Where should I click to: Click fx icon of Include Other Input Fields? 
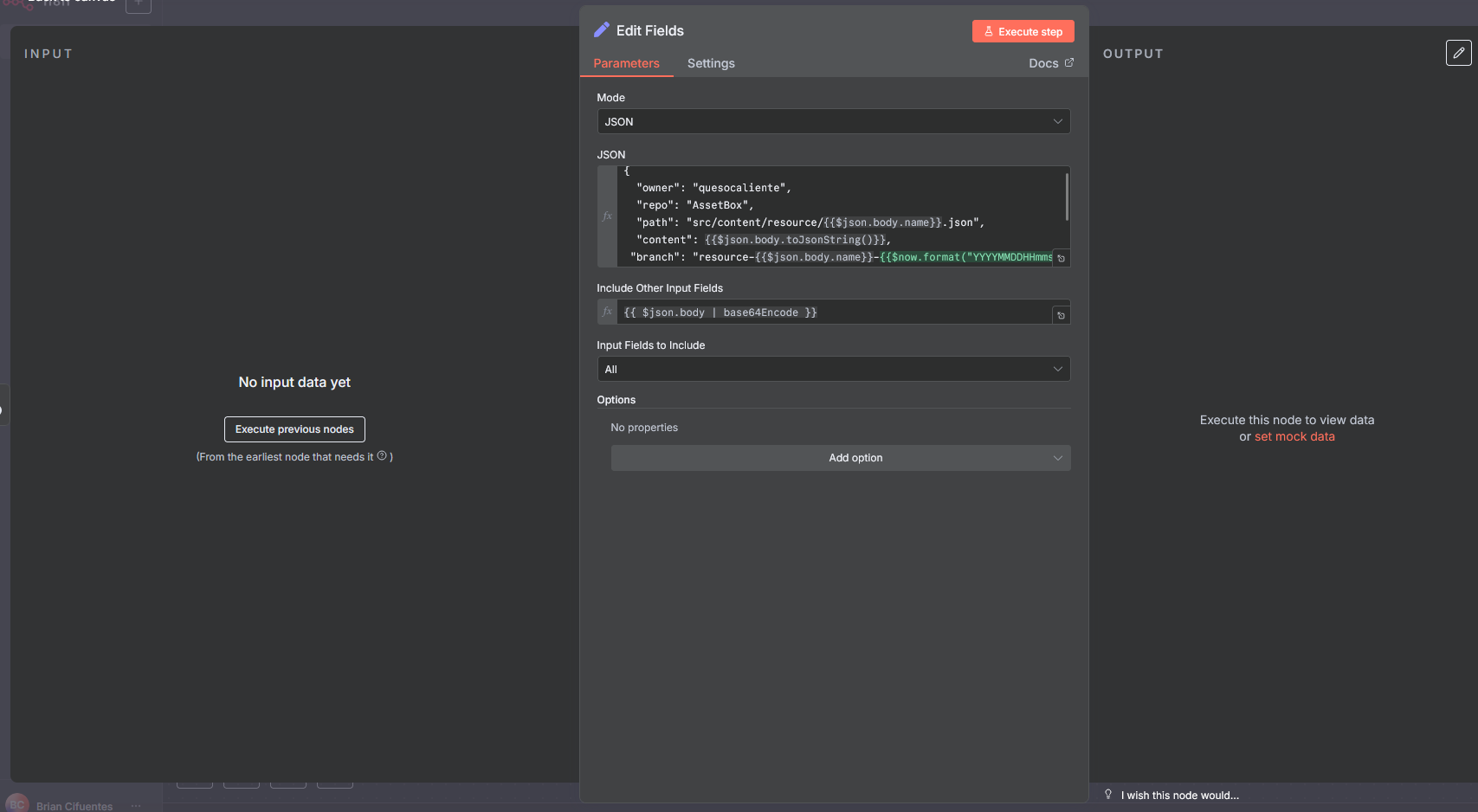pos(607,312)
